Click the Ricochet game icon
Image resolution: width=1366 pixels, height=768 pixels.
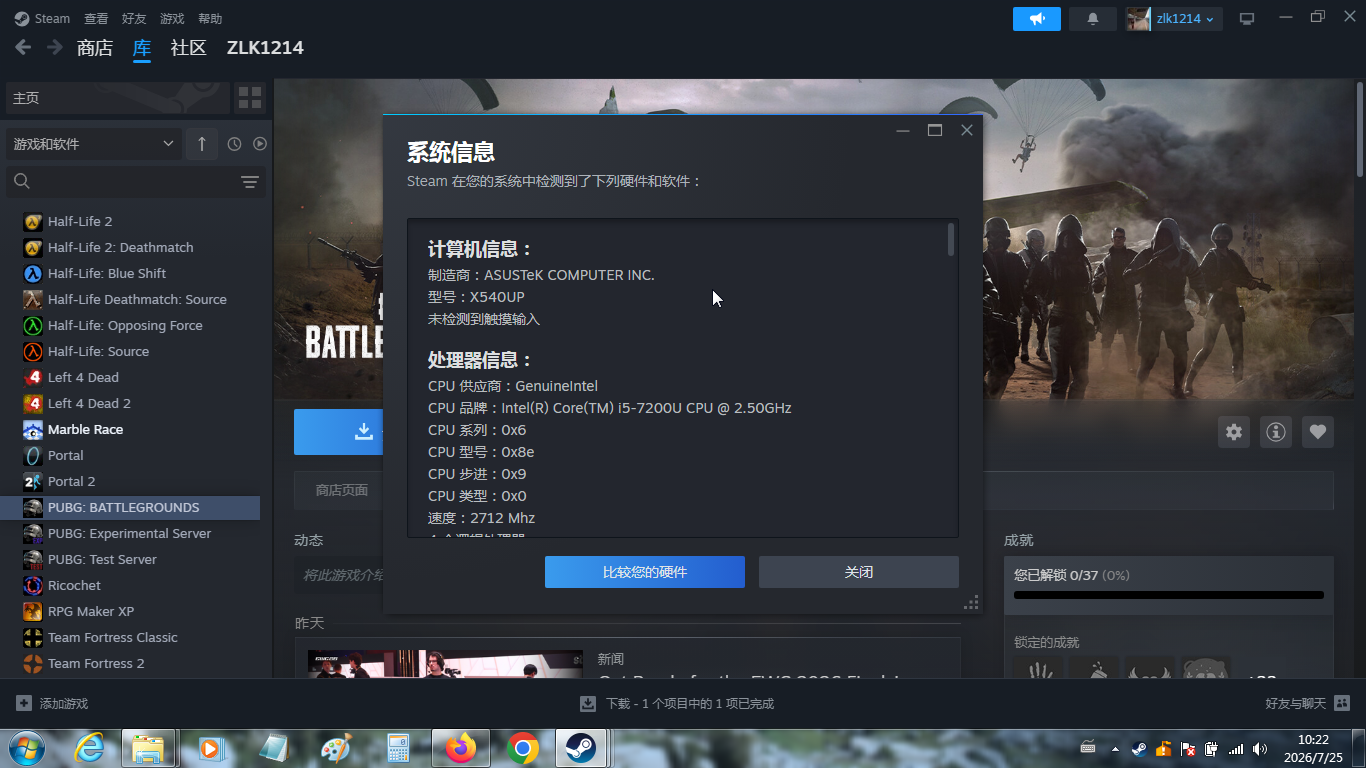(x=33, y=585)
